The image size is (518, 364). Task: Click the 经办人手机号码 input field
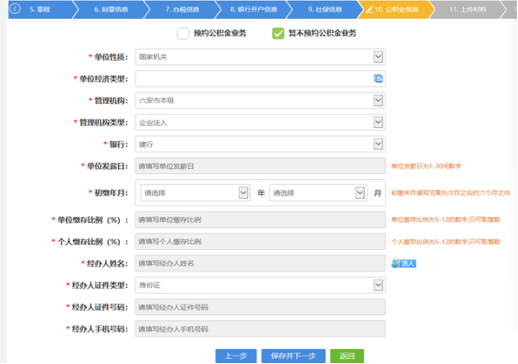[x=260, y=329]
